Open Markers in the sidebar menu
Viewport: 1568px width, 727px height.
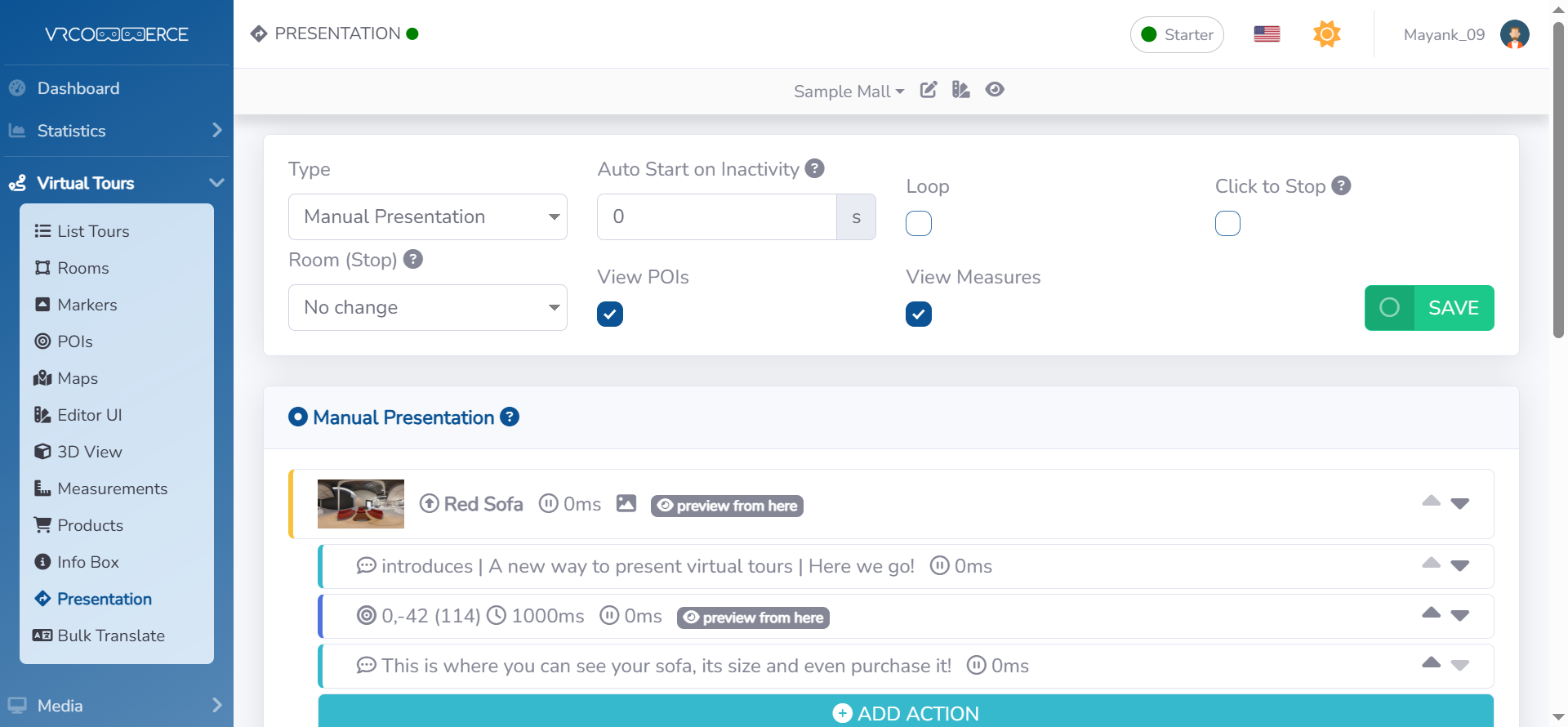[87, 305]
